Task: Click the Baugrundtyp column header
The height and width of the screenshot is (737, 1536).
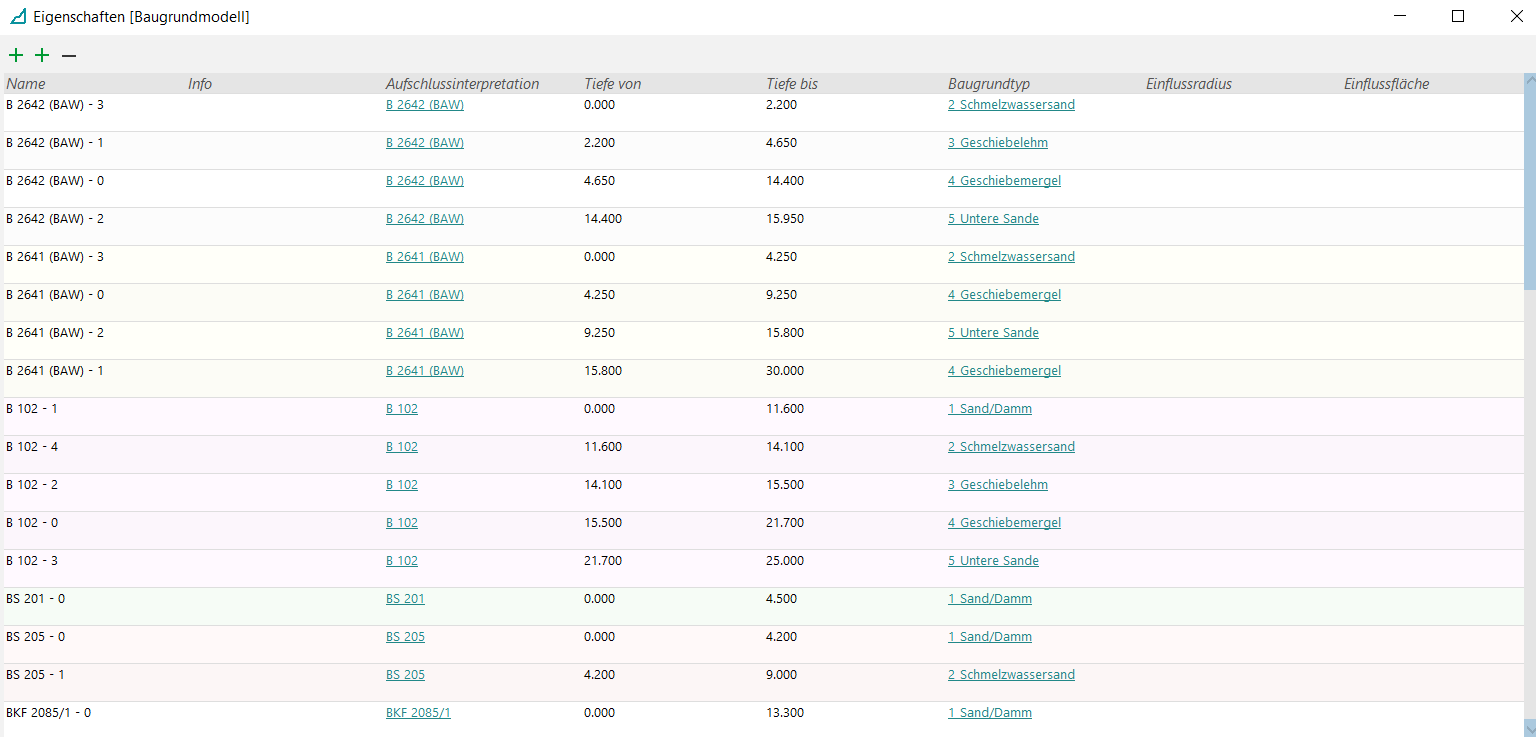Action: click(x=988, y=84)
